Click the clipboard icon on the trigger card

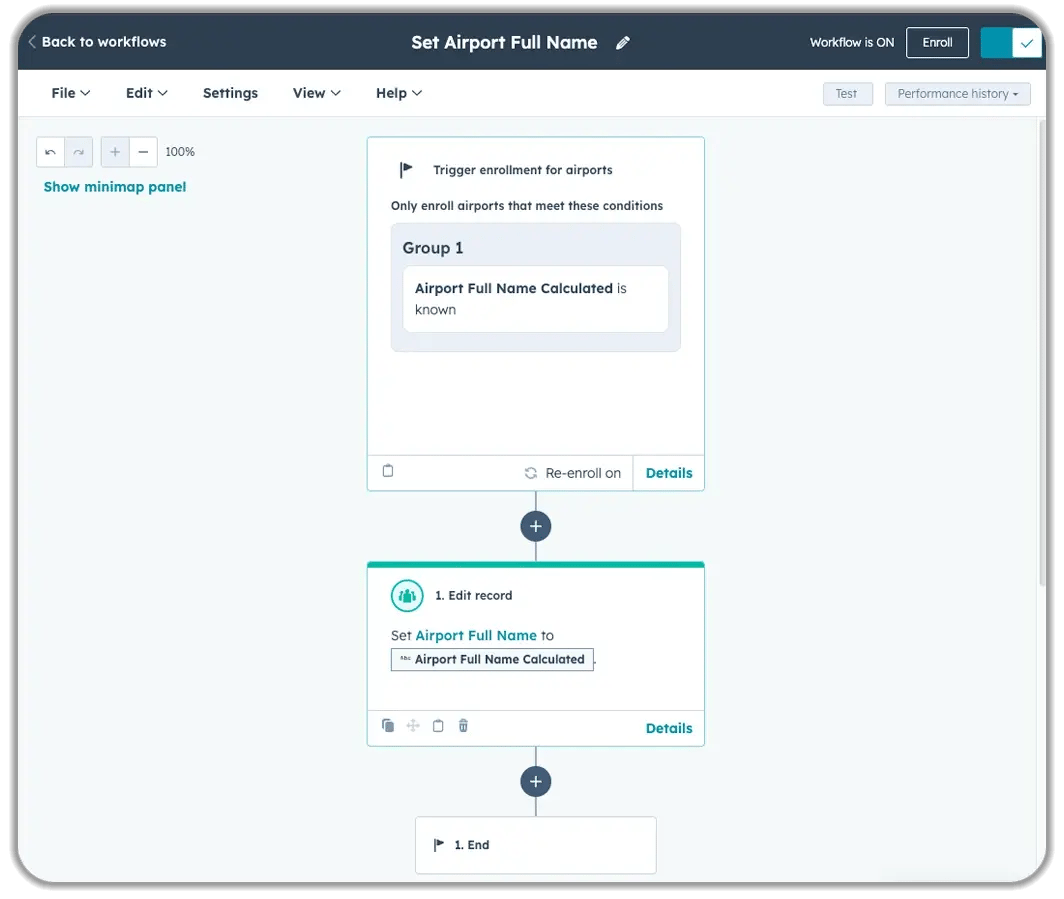(388, 471)
